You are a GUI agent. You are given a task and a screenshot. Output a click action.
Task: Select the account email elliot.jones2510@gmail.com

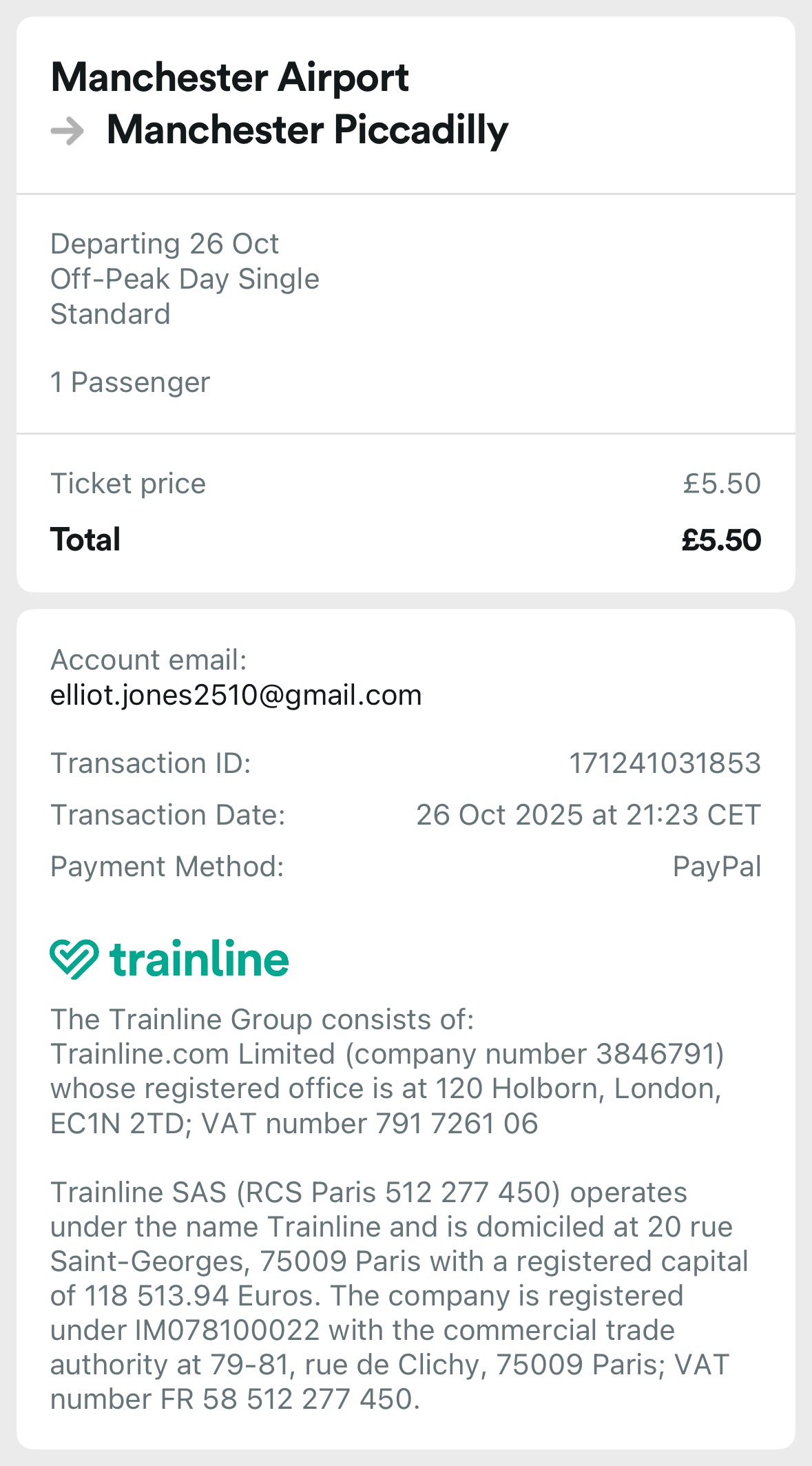[236, 695]
